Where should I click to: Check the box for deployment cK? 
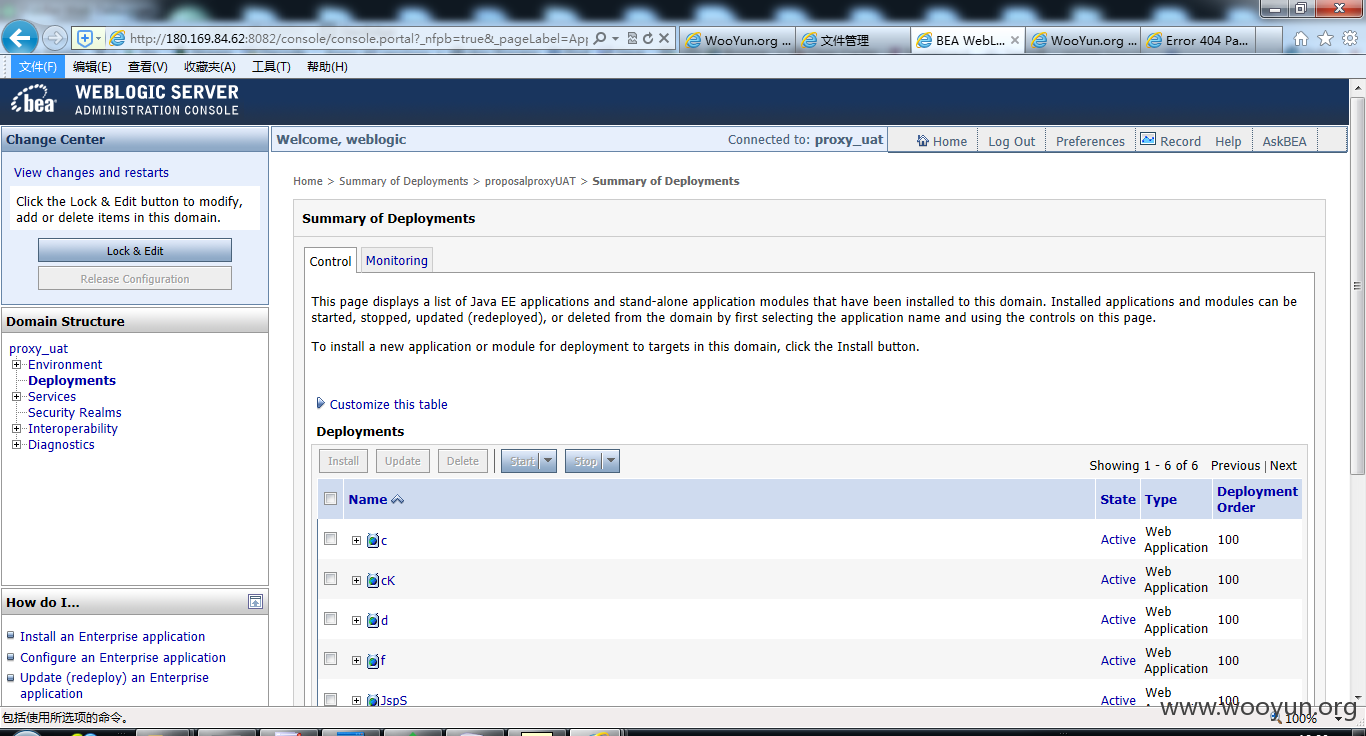click(x=331, y=579)
